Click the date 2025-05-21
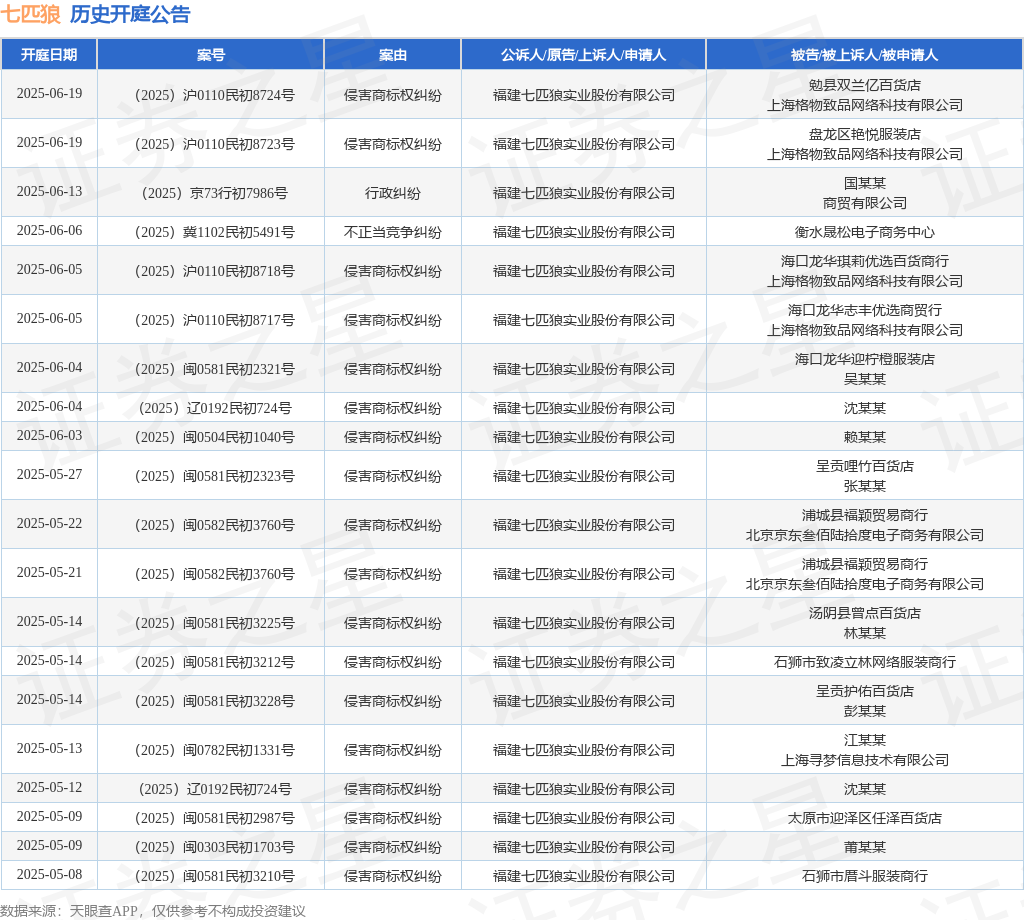This screenshot has width=1024, height=920. pos(50,572)
